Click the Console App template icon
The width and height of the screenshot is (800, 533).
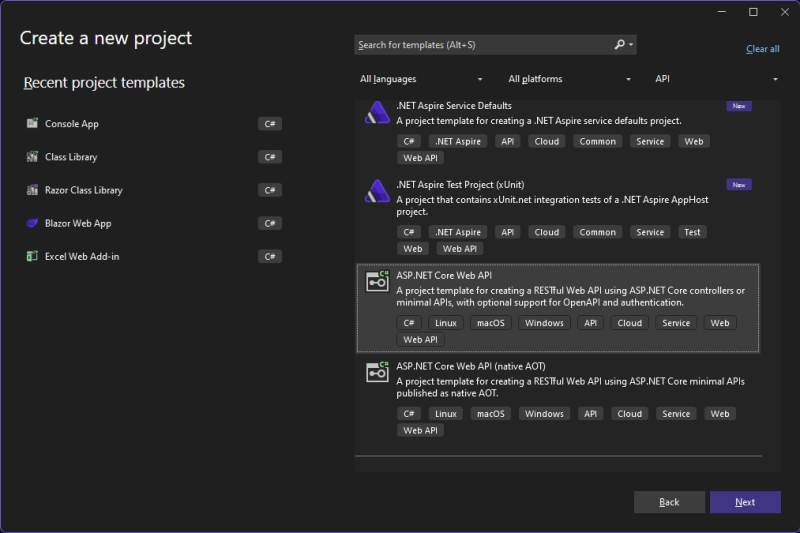(x=32, y=123)
